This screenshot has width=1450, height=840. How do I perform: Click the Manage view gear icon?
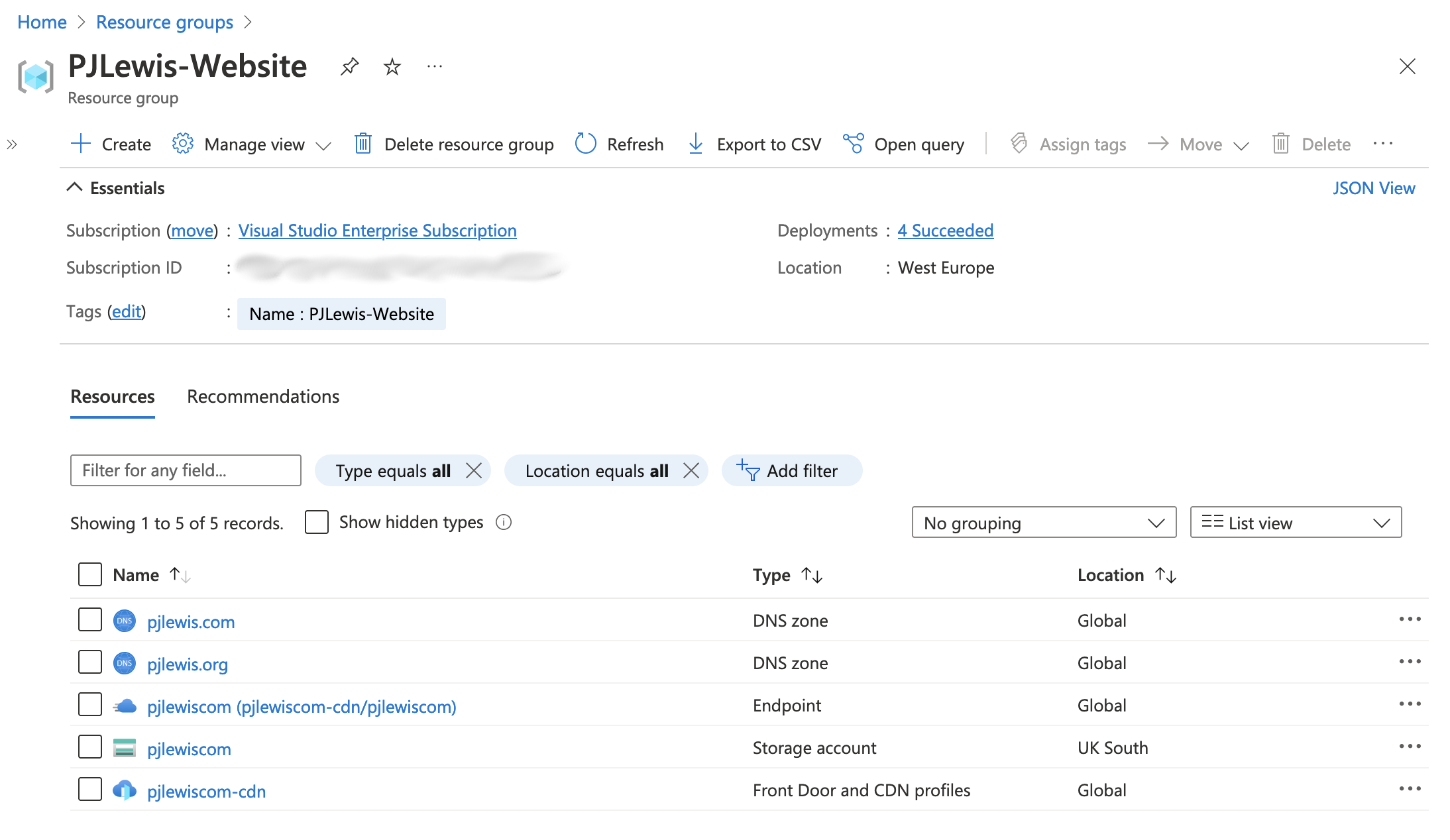coord(182,144)
